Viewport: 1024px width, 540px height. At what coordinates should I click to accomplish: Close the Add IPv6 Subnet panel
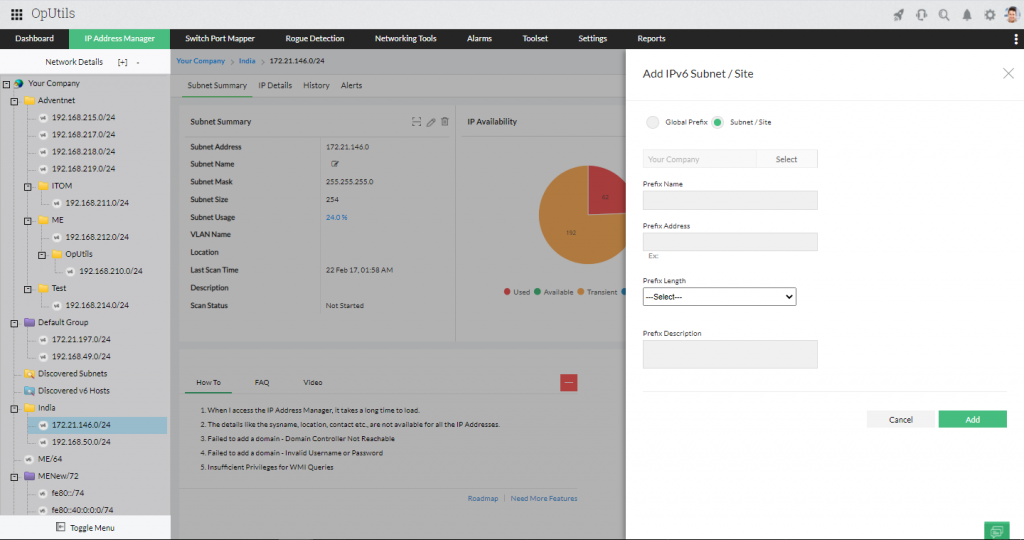pyautogui.click(x=1007, y=73)
